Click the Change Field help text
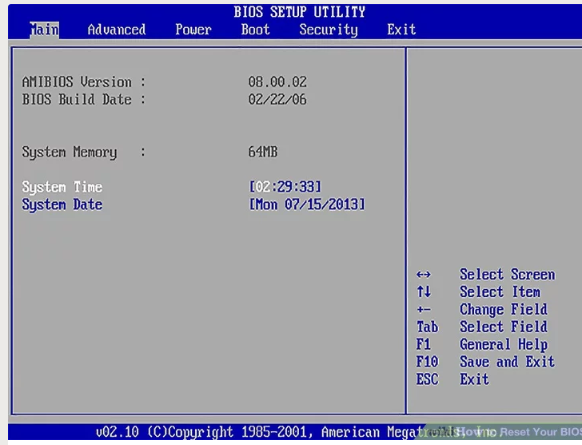The width and height of the screenshot is (582, 445). click(504, 309)
